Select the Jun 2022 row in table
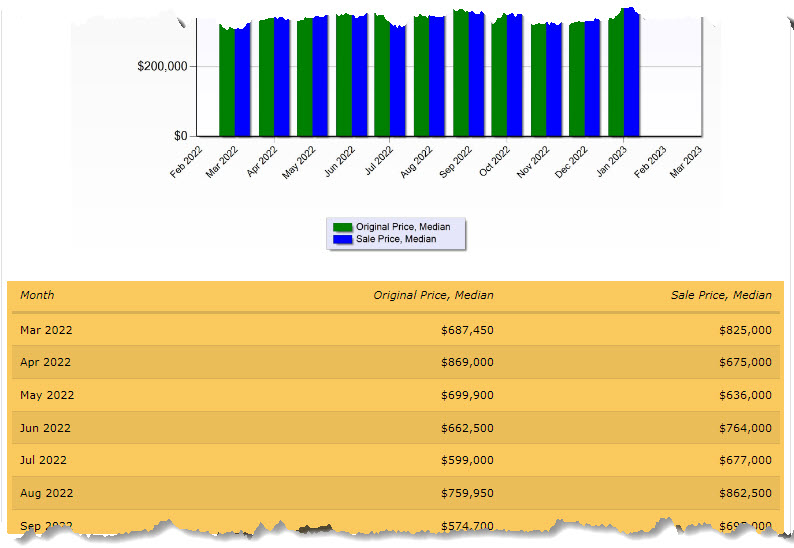This screenshot has height=548, width=794. (x=46, y=428)
